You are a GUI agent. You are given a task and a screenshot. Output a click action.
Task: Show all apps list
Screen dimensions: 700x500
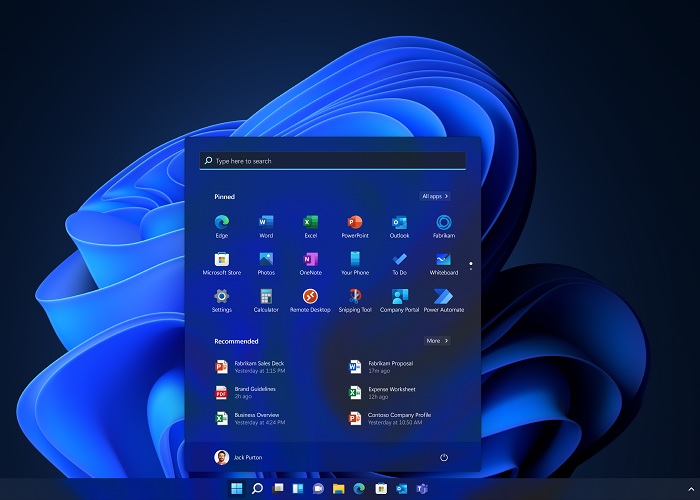(x=435, y=196)
